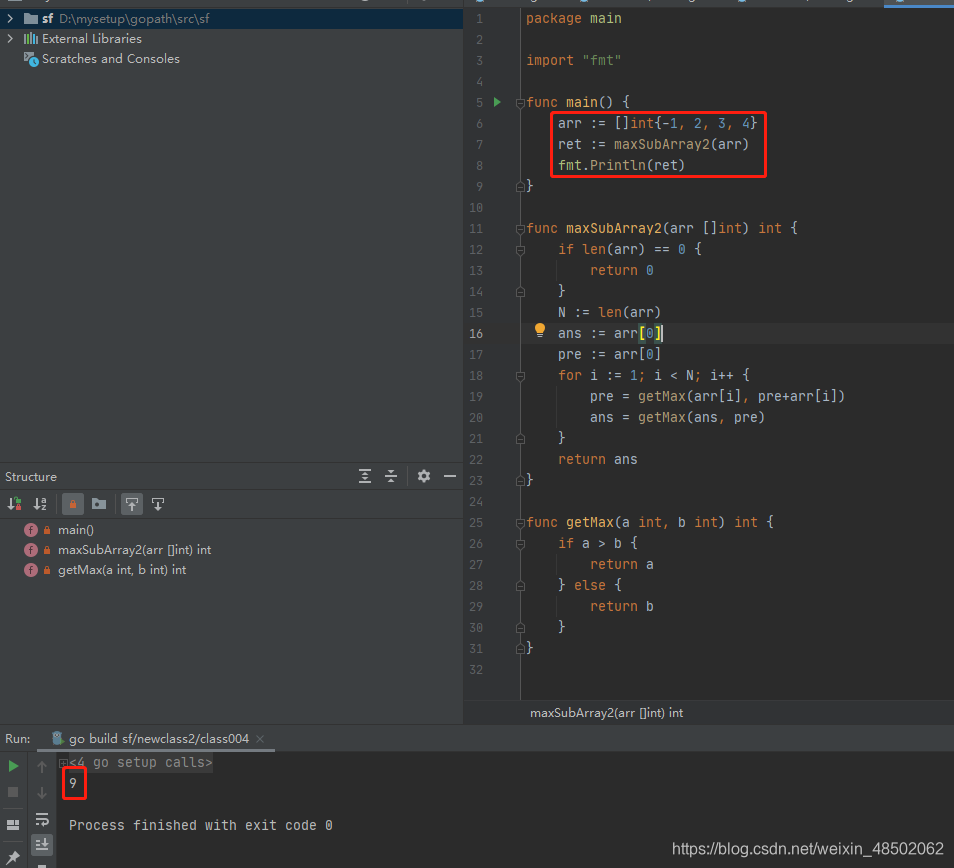The width and height of the screenshot is (954, 868).
Task: Click on import "fmt" line
Action: (x=574, y=60)
